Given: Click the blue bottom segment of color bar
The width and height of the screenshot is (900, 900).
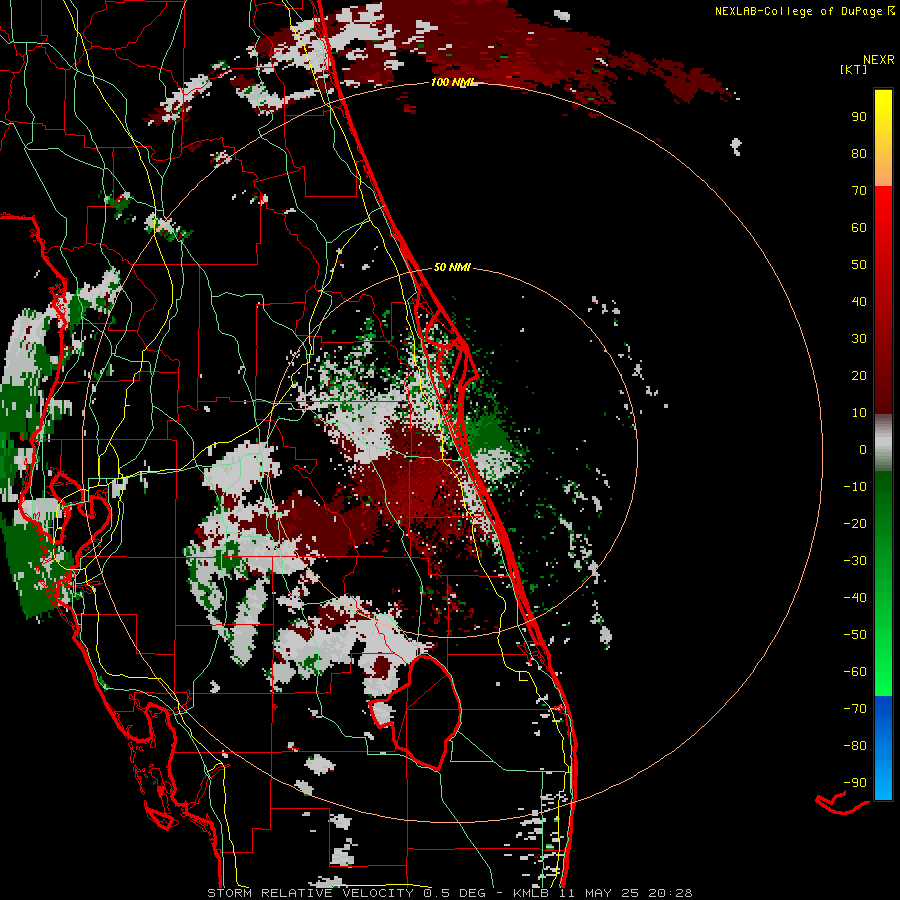Looking at the screenshot, I should coord(883,748).
